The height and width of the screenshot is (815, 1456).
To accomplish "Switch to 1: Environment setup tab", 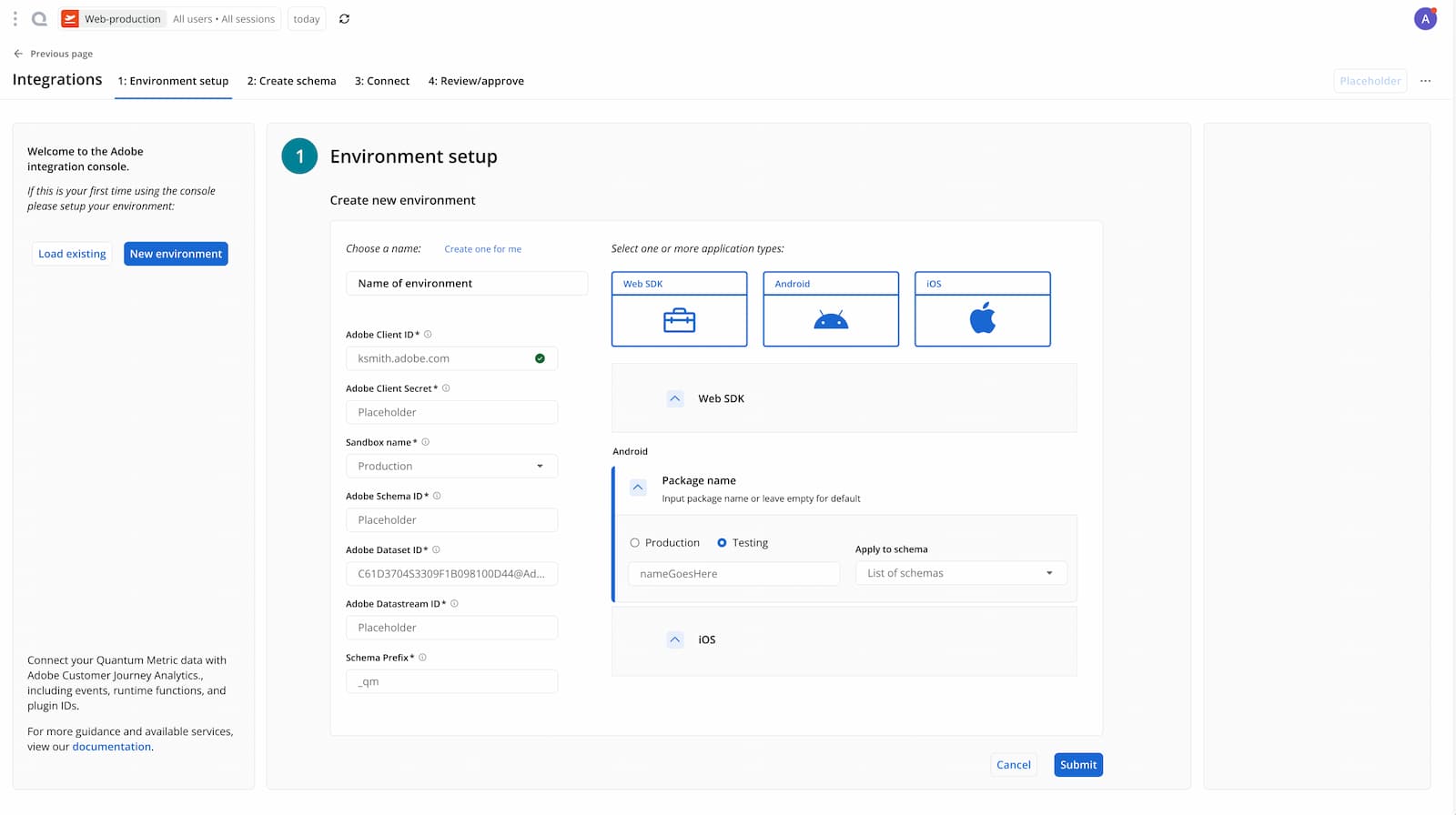I will [x=173, y=81].
